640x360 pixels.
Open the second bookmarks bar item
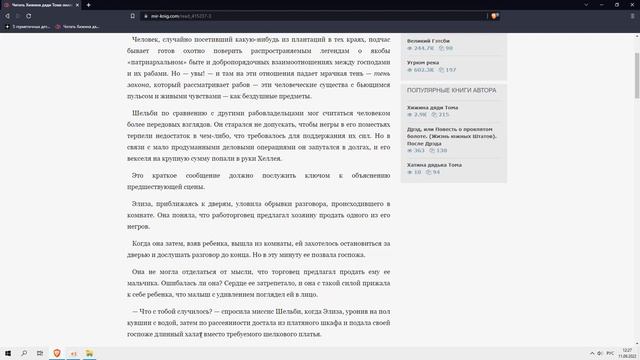pyautogui.click(x=78, y=27)
